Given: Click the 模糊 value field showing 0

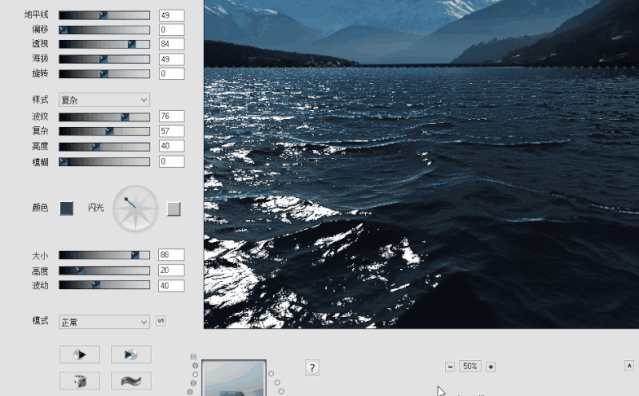Looking at the screenshot, I should [172, 161].
